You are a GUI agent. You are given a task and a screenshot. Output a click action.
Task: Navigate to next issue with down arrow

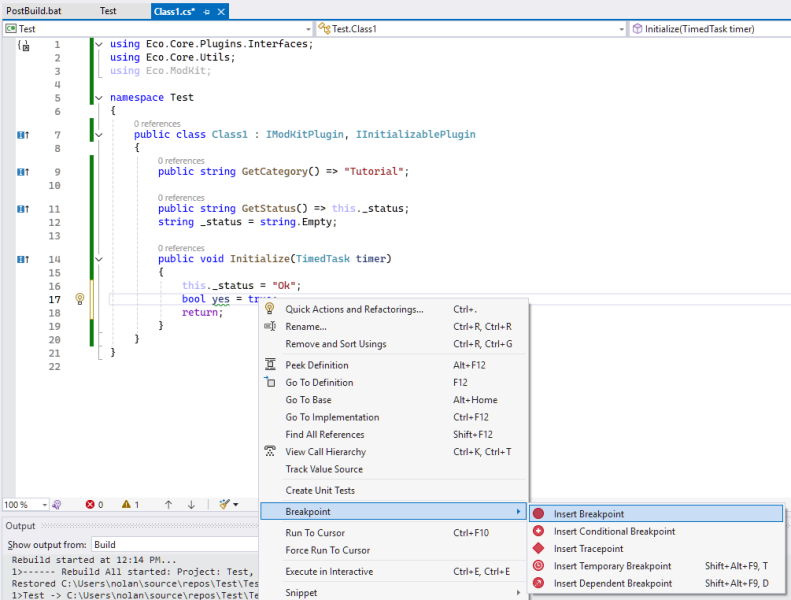tap(191, 505)
